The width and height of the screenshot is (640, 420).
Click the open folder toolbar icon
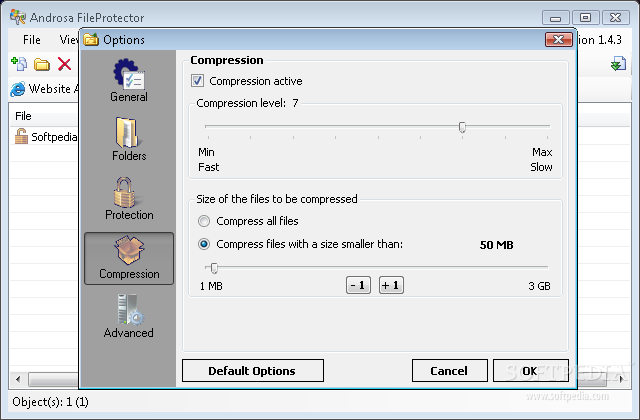pos(42,64)
